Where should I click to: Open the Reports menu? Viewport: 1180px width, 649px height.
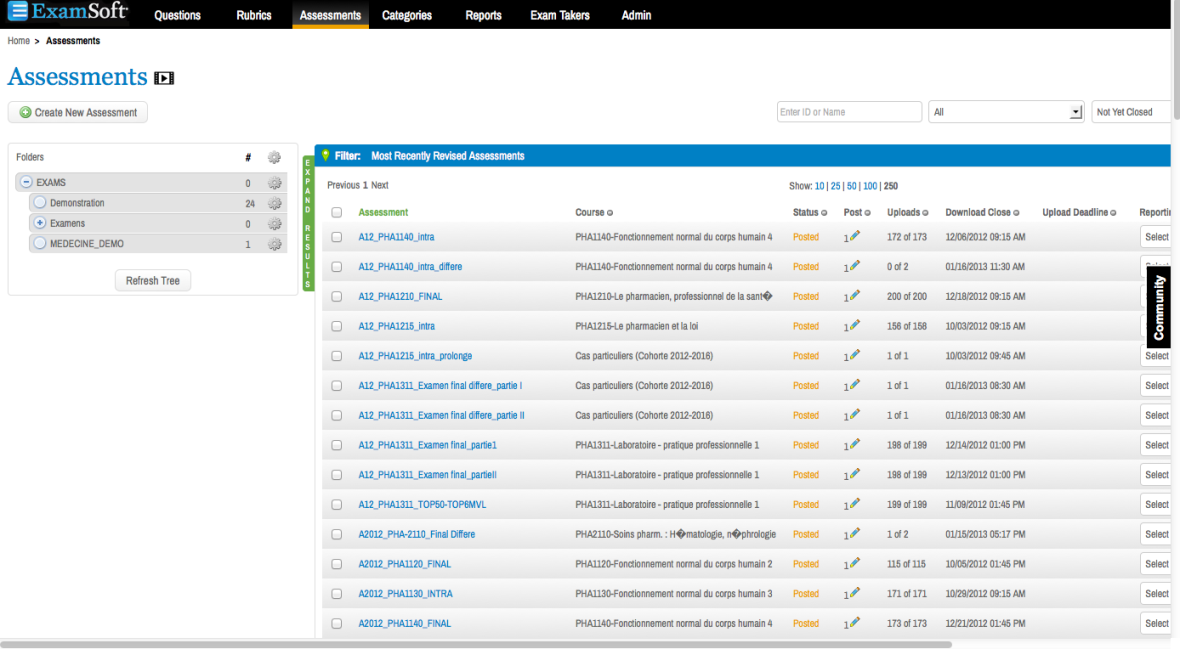(483, 15)
